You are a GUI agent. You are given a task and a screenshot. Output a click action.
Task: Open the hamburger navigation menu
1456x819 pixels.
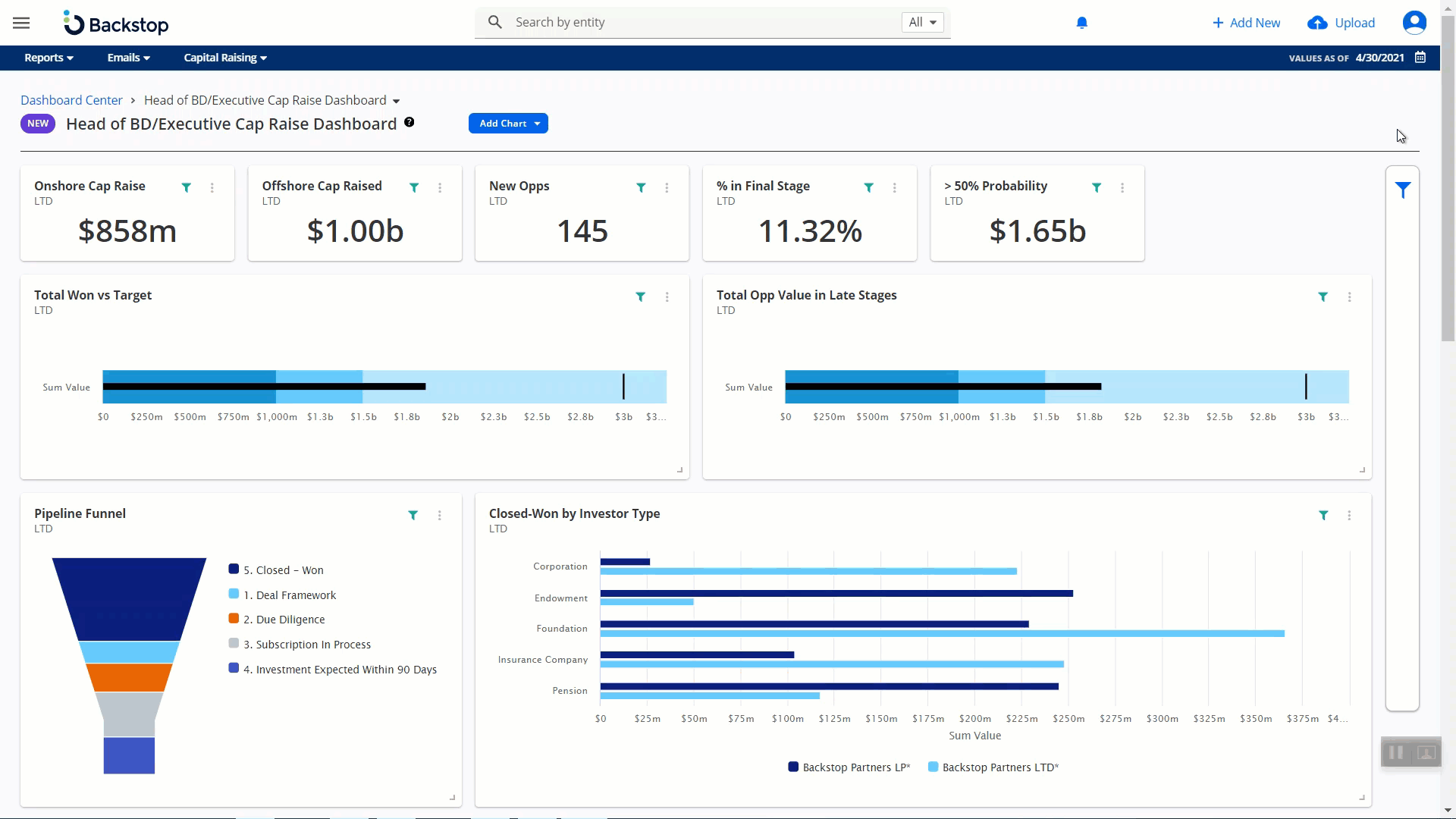21,23
